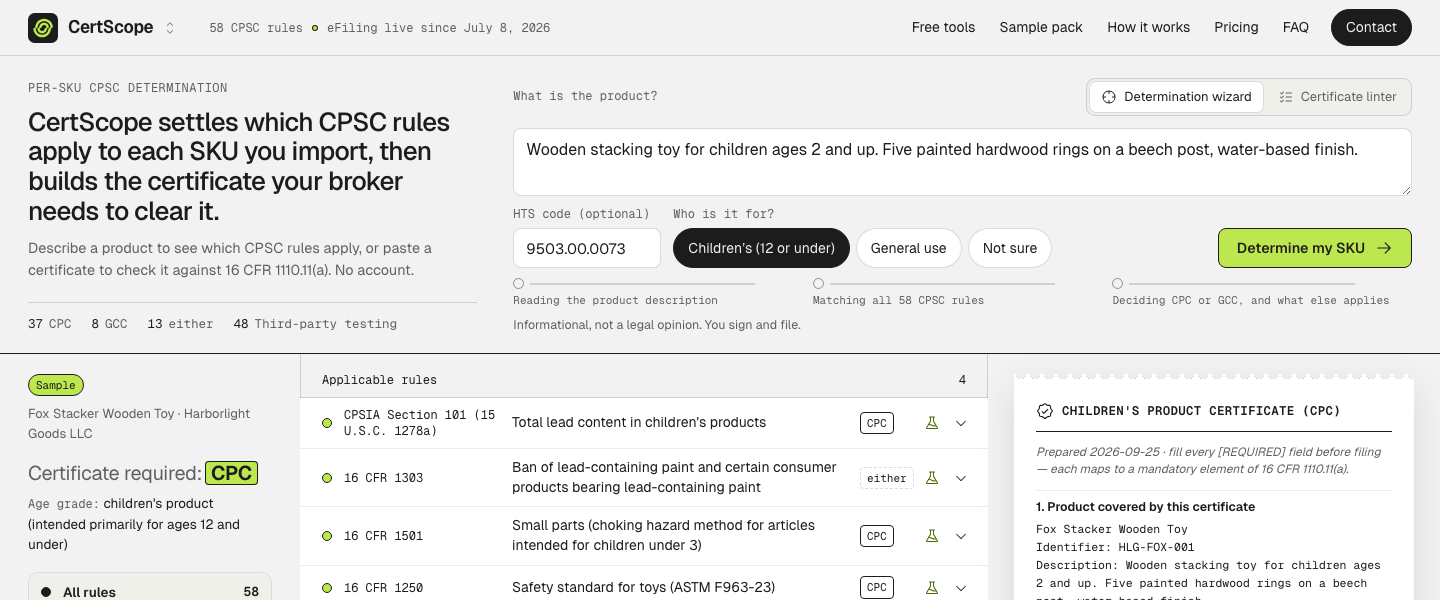
Task: Click Determine my SKU button
Action: click(1314, 248)
